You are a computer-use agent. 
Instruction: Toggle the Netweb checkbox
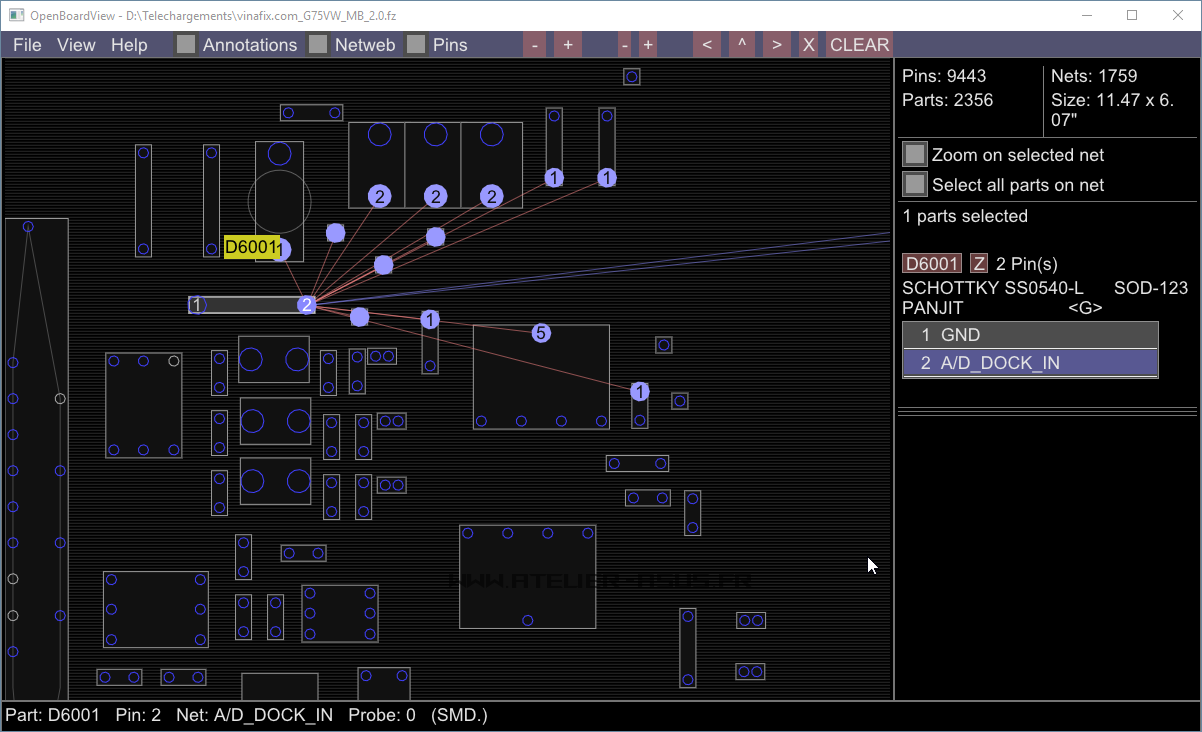318,45
